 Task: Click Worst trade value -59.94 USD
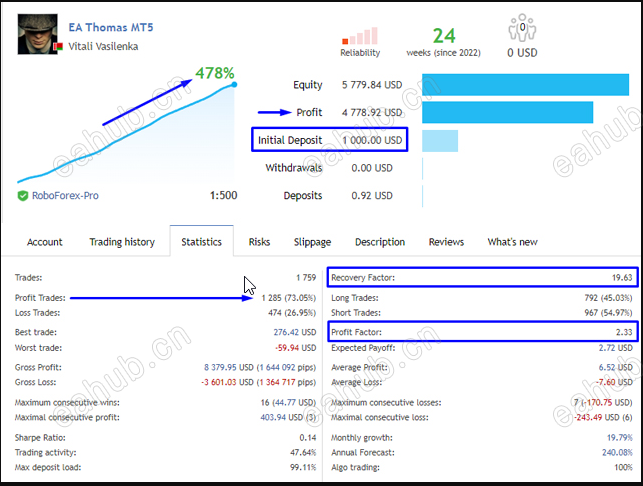pyautogui.click(x=296, y=348)
